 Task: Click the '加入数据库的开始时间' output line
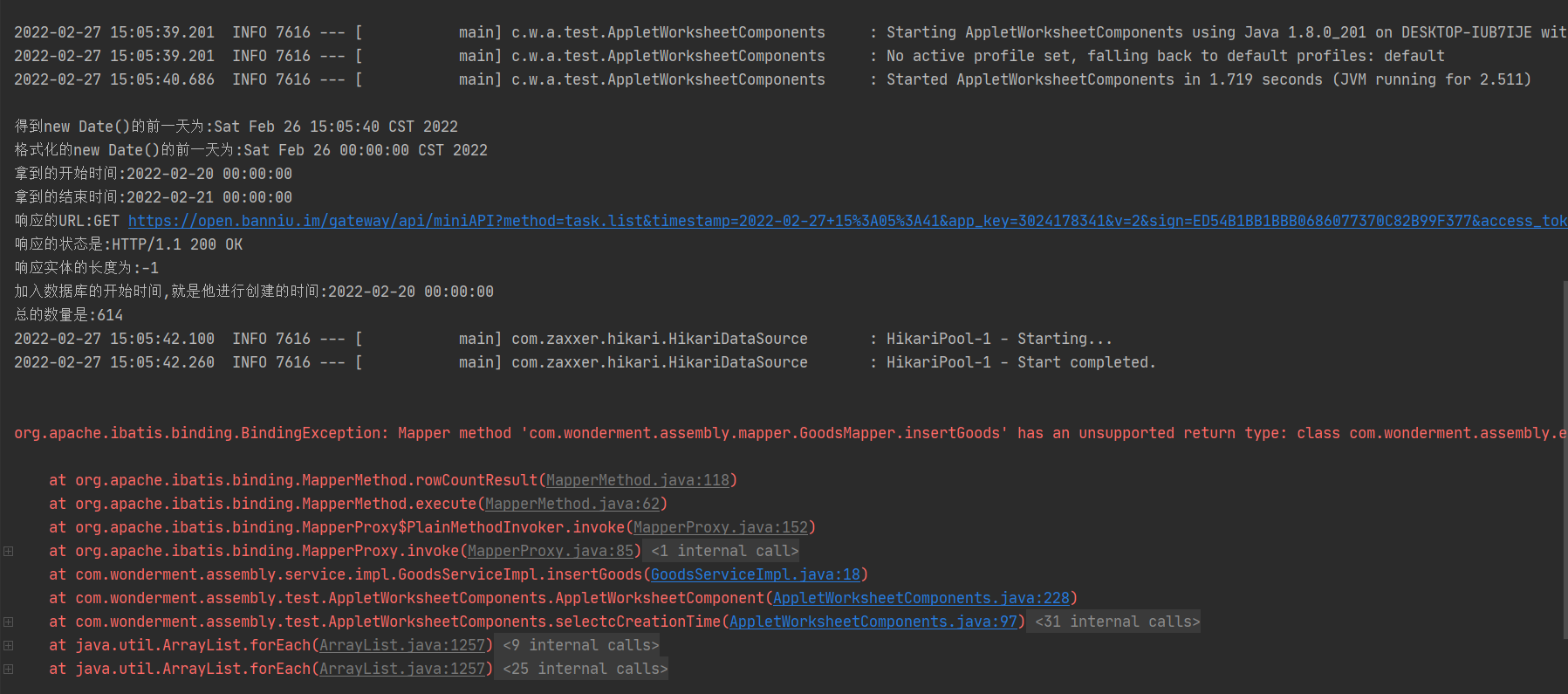tap(254, 292)
